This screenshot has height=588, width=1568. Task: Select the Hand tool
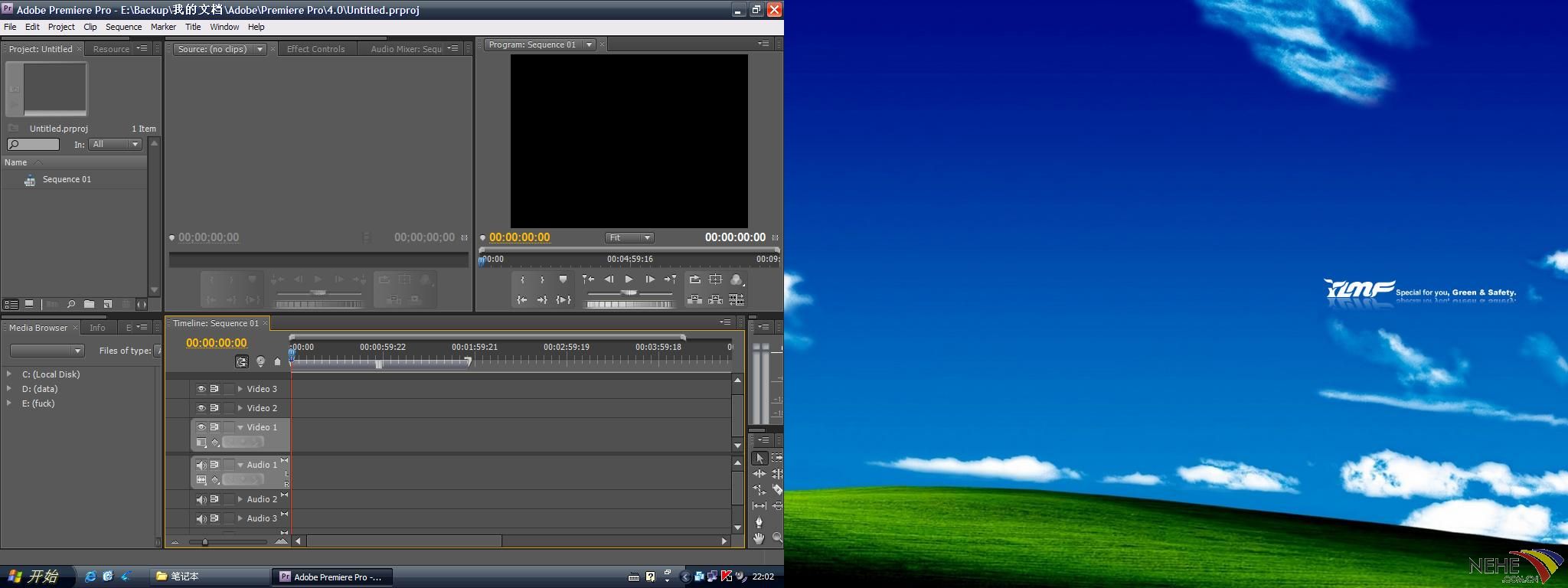[759, 538]
